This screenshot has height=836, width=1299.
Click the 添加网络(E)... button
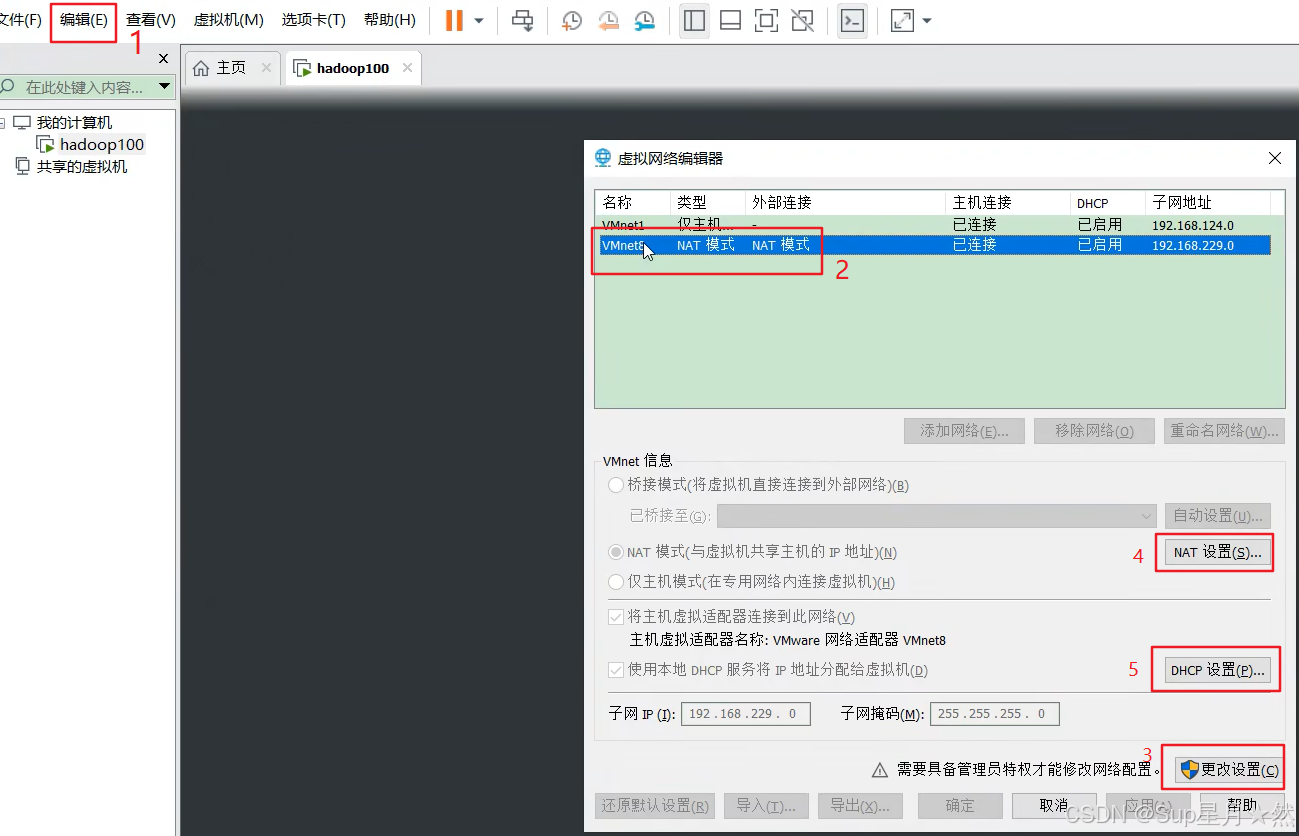click(964, 431)
